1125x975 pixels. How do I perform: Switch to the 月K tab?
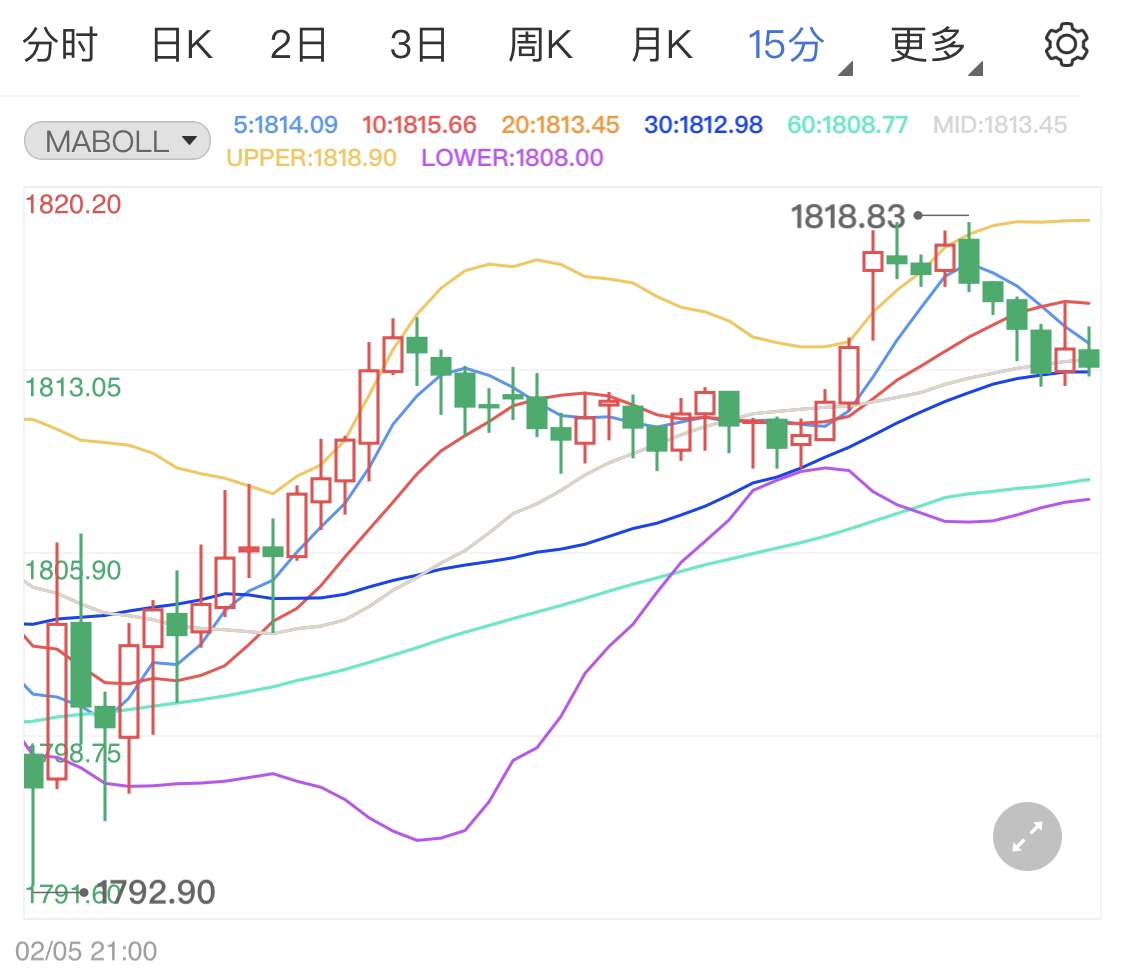click(x=662, y=45)
